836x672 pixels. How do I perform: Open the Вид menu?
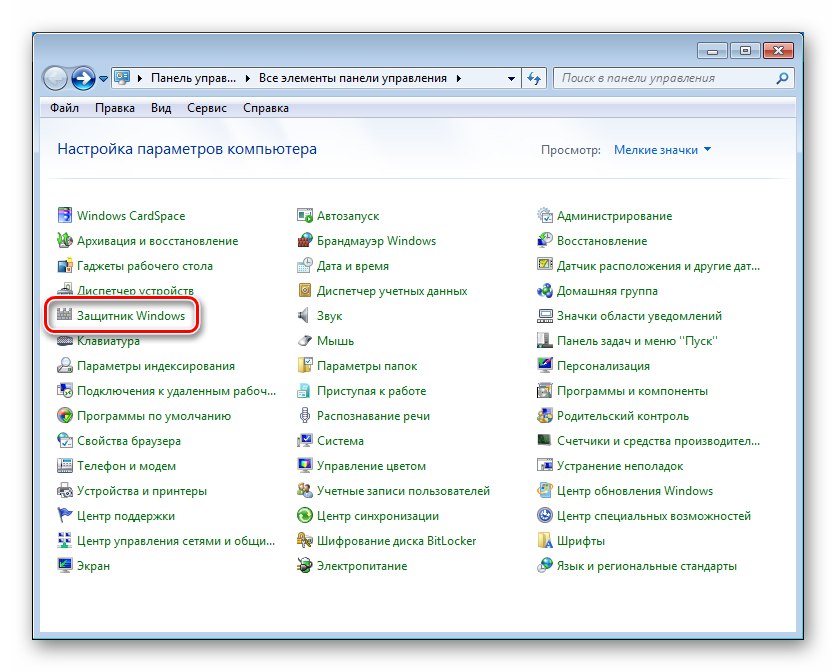coord(160,108)
